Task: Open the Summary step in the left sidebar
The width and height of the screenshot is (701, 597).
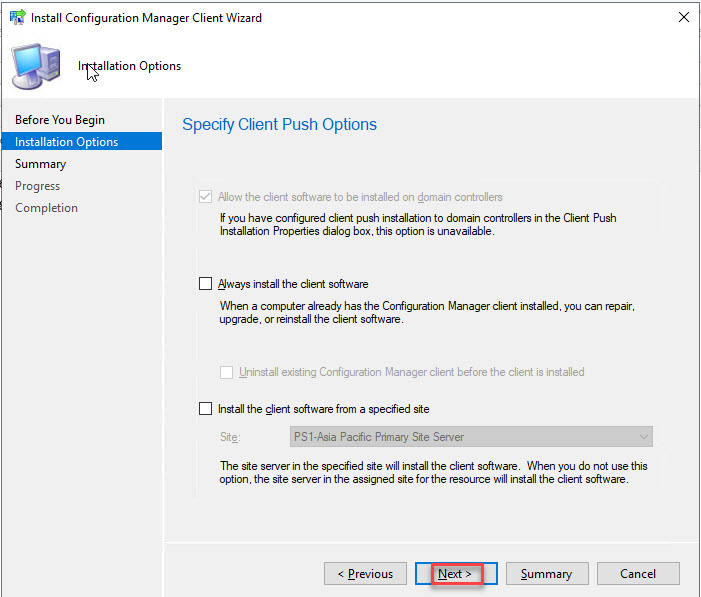Action: coord(40,164)
